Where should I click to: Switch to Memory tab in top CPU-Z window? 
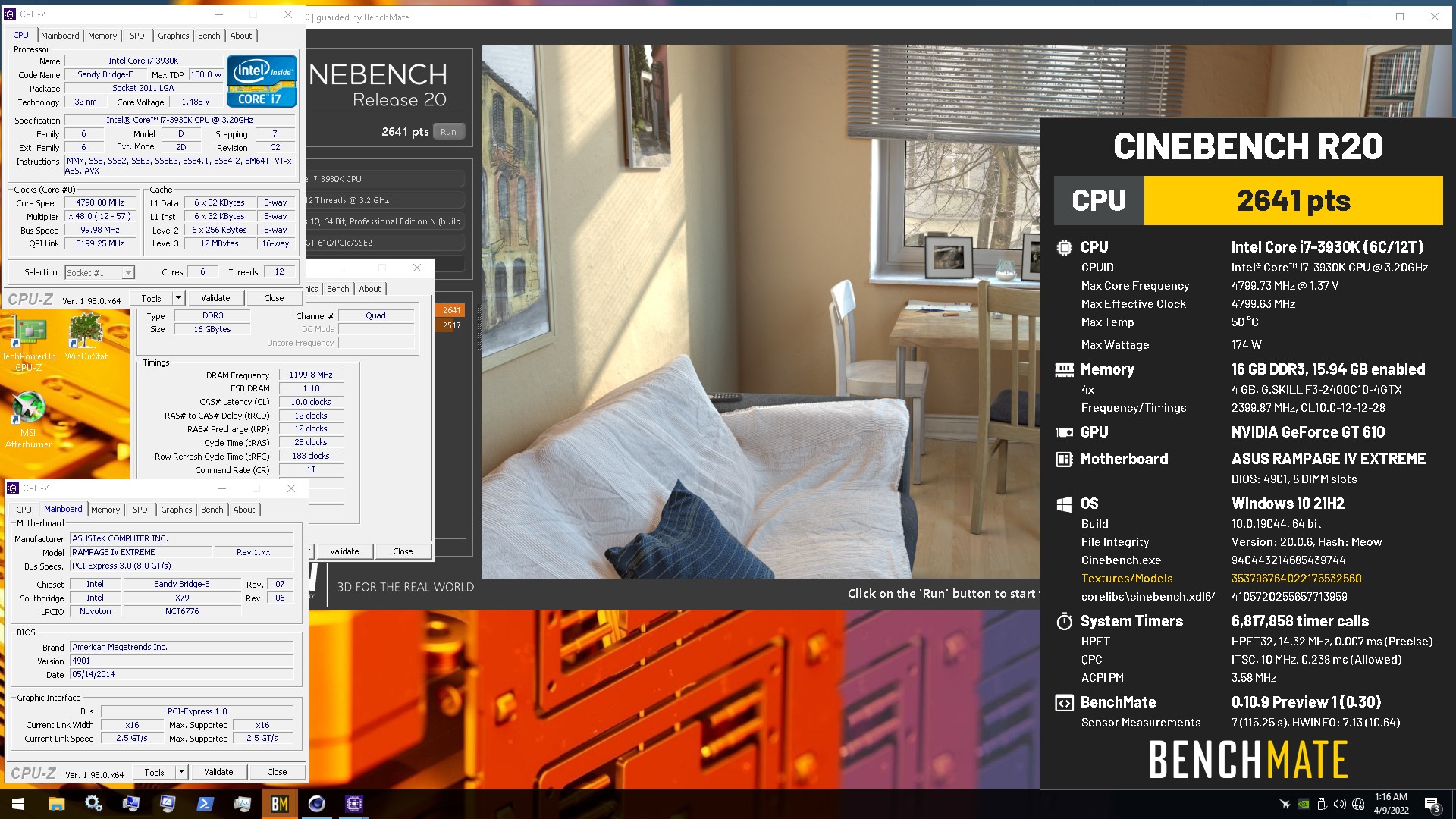point(102,36)
